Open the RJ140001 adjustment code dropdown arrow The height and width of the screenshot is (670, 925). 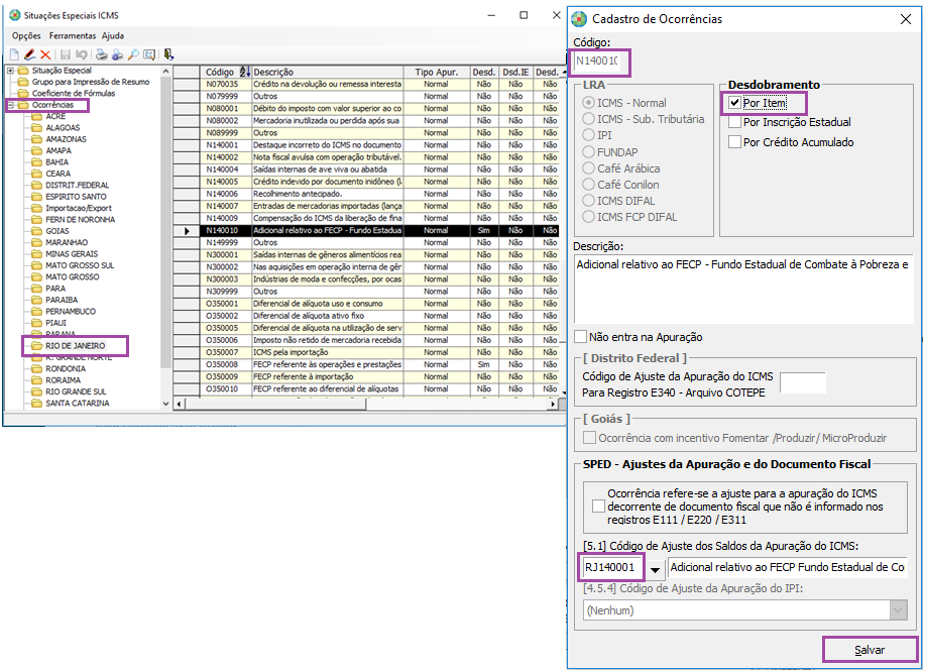[x=655, y=569]
